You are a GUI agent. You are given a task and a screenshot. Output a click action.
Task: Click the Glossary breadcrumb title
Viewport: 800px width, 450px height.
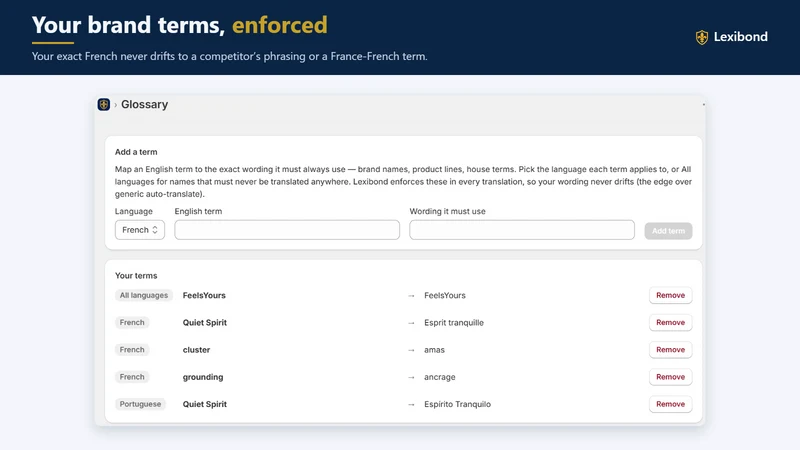coord(144,105)
